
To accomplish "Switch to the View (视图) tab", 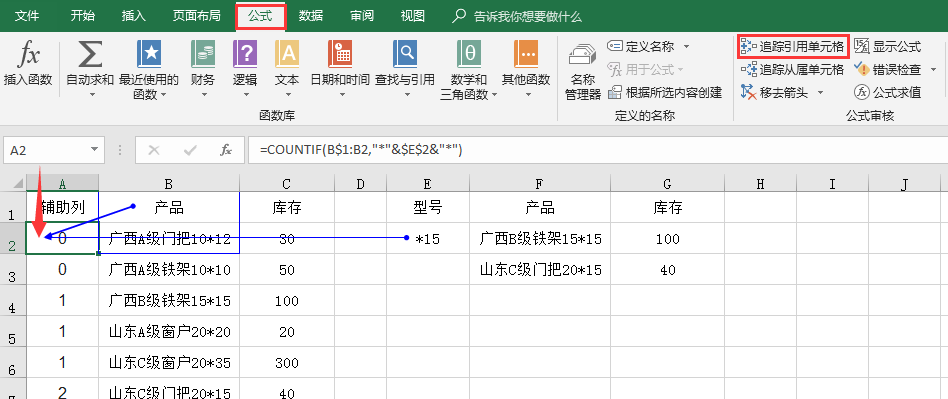I will pos(412,16).
